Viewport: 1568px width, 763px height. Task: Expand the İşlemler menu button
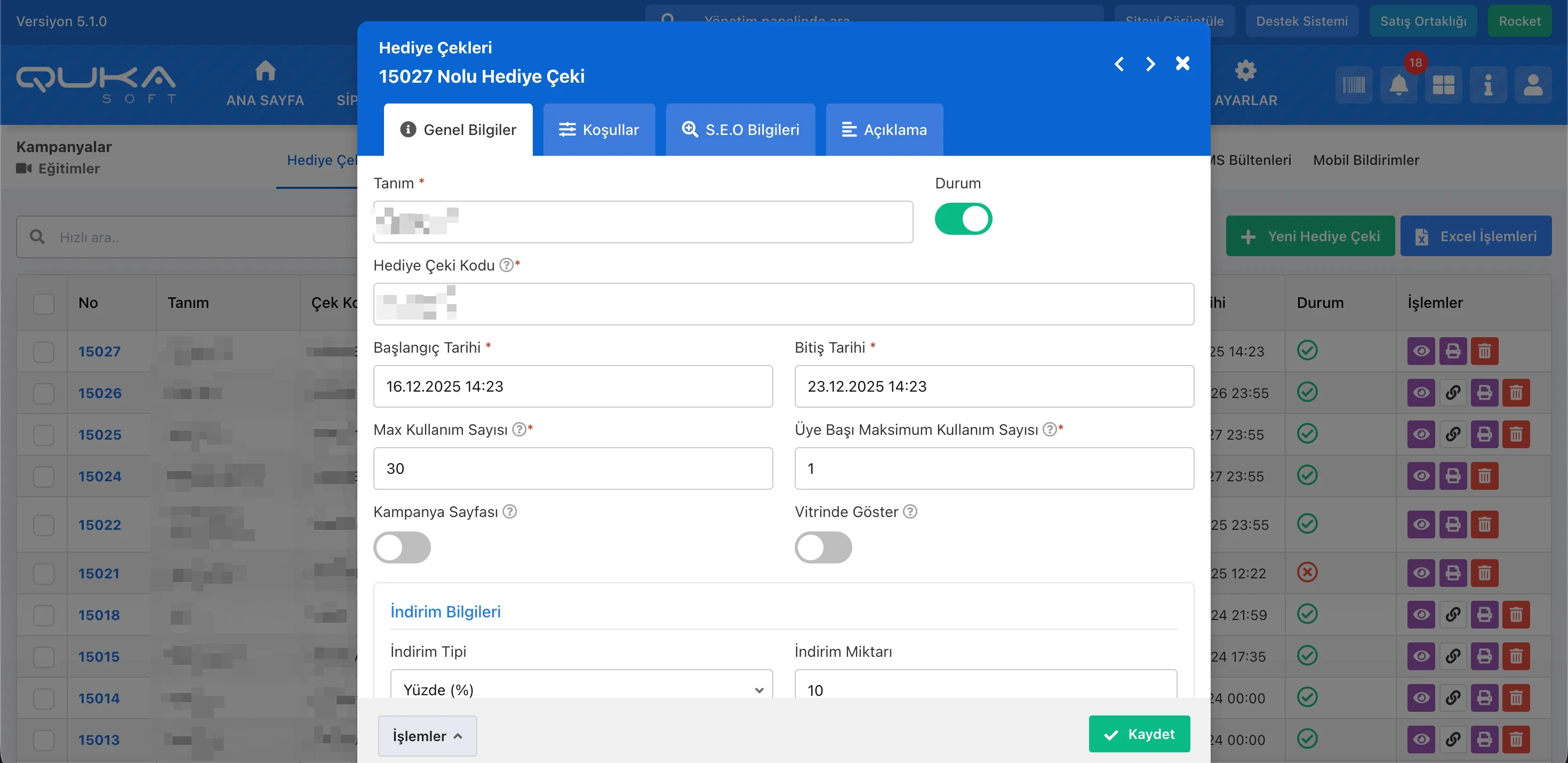[x=427, y=736]
